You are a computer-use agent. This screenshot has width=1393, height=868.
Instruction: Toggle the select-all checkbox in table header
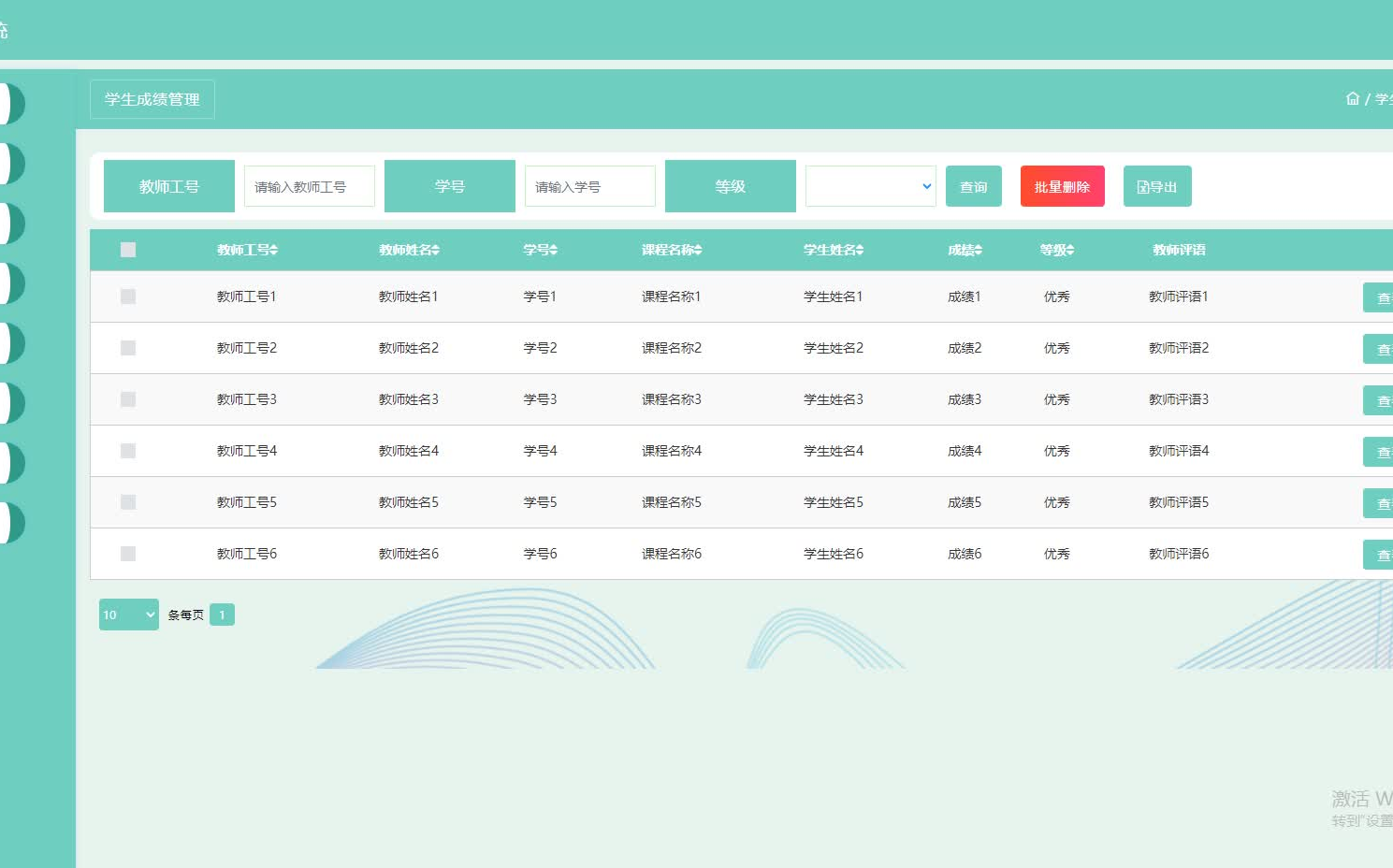[127, 249]
